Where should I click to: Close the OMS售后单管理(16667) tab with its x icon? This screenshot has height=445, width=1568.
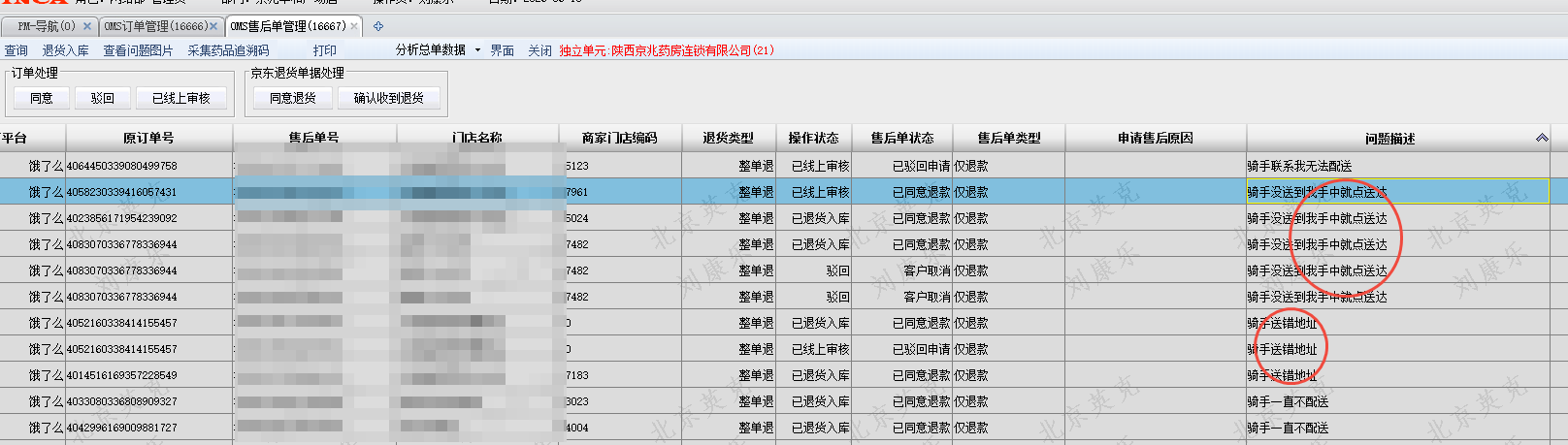coord(353,26)
